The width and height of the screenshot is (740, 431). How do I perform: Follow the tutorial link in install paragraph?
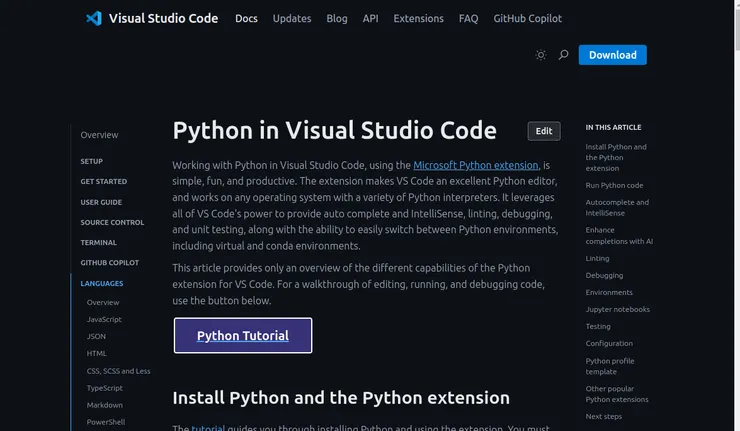208,428
